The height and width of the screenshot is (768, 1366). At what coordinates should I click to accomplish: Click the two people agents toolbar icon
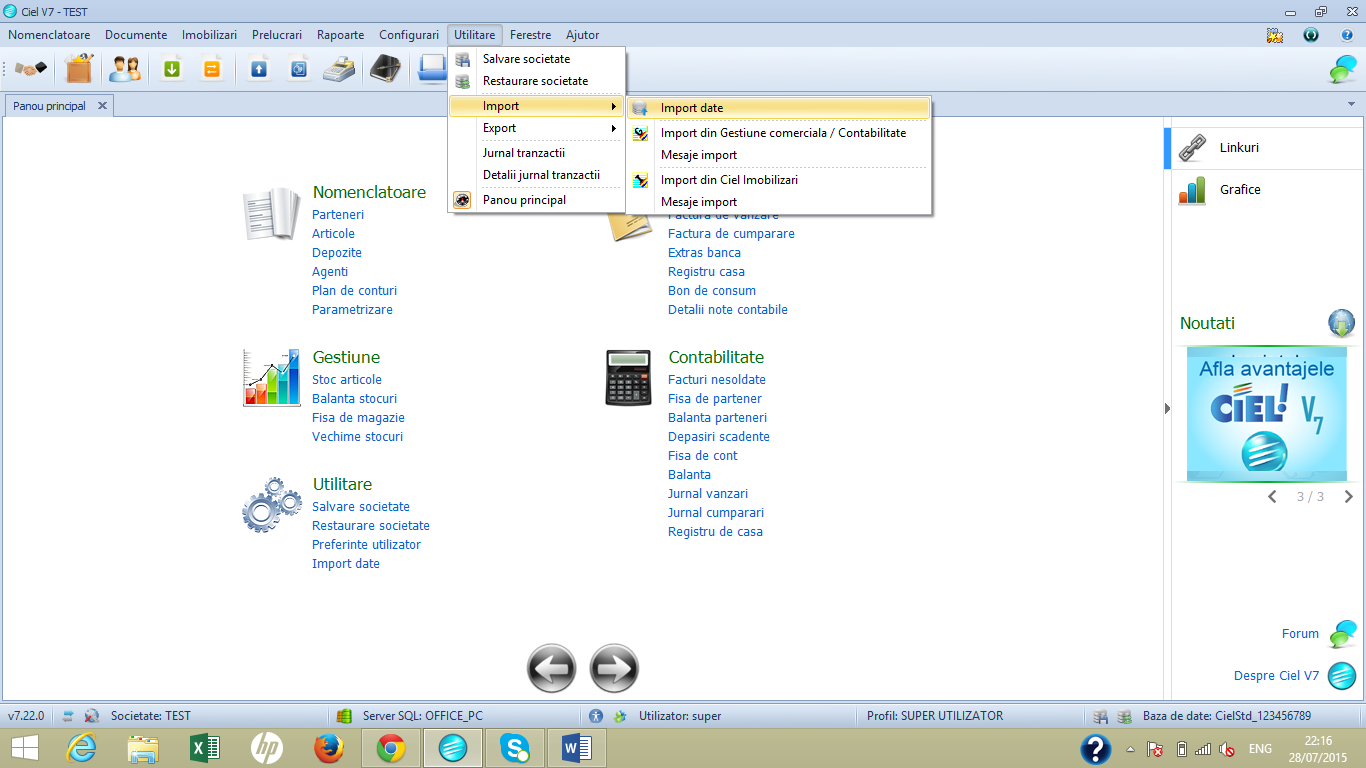125,69
